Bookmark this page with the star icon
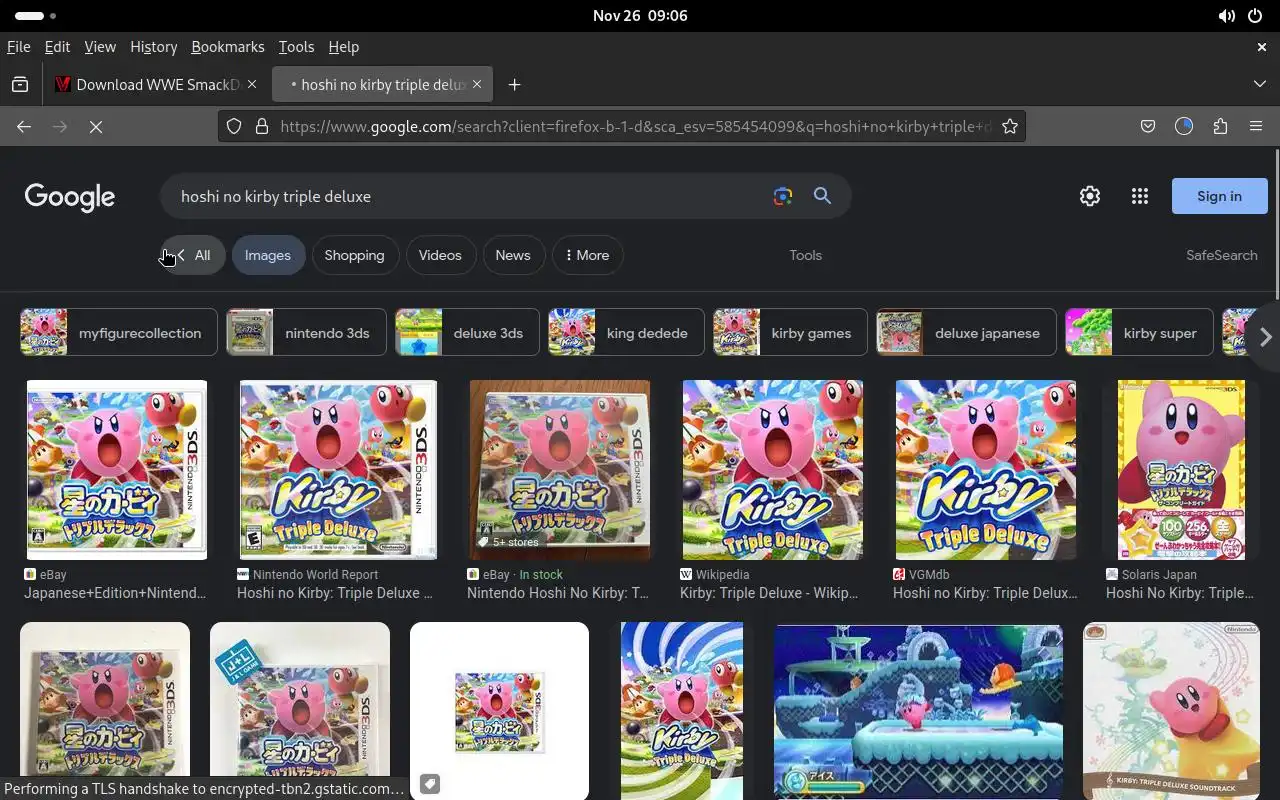This screenshot has height=800, width=1280. (x=1010, y=126)
